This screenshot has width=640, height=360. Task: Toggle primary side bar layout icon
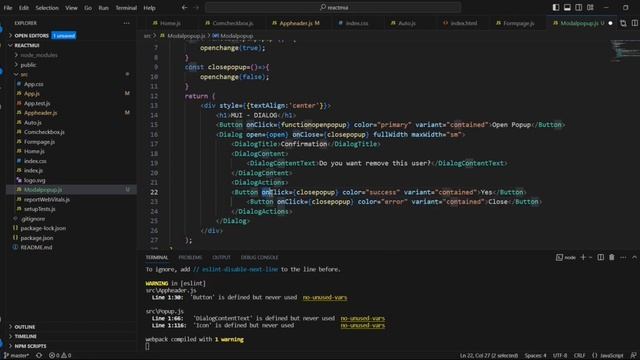pos(556,7)
